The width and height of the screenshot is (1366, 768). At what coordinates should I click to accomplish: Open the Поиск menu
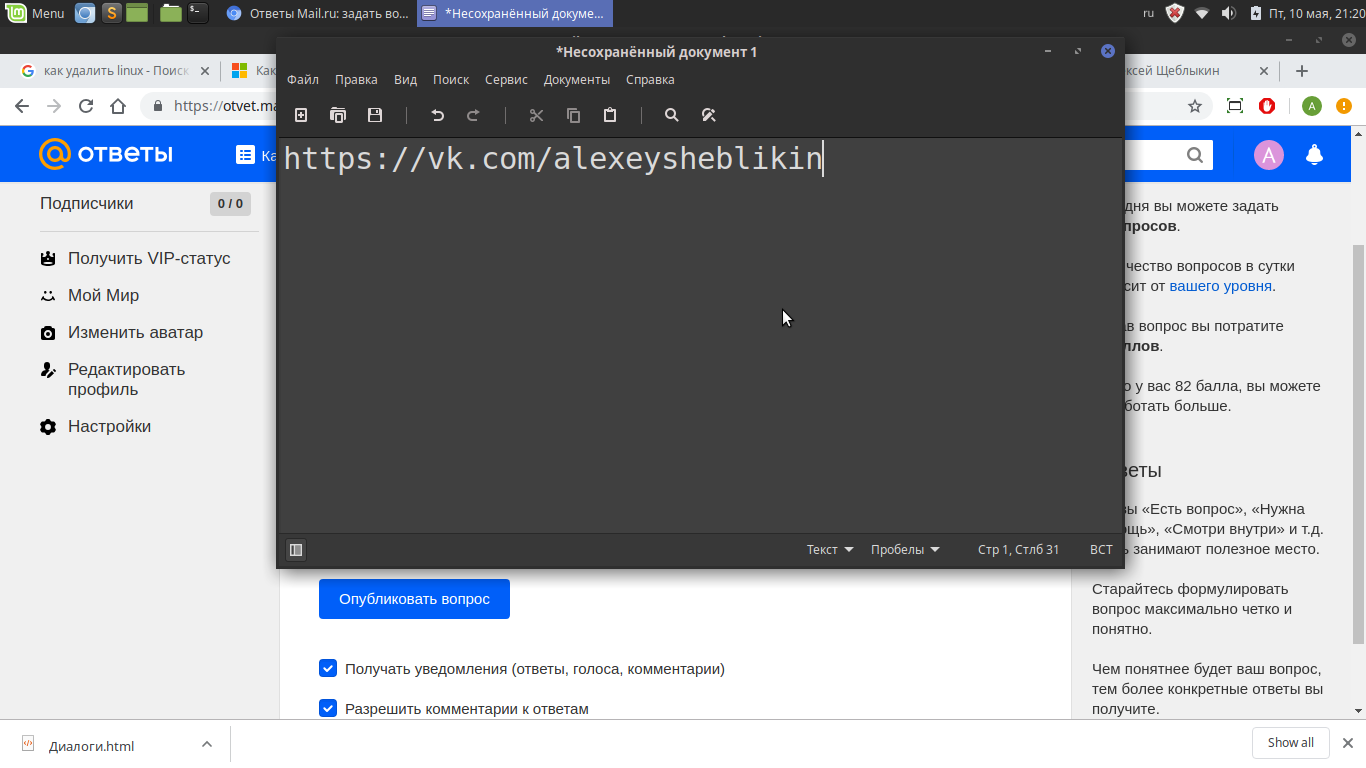pos(451,79)
